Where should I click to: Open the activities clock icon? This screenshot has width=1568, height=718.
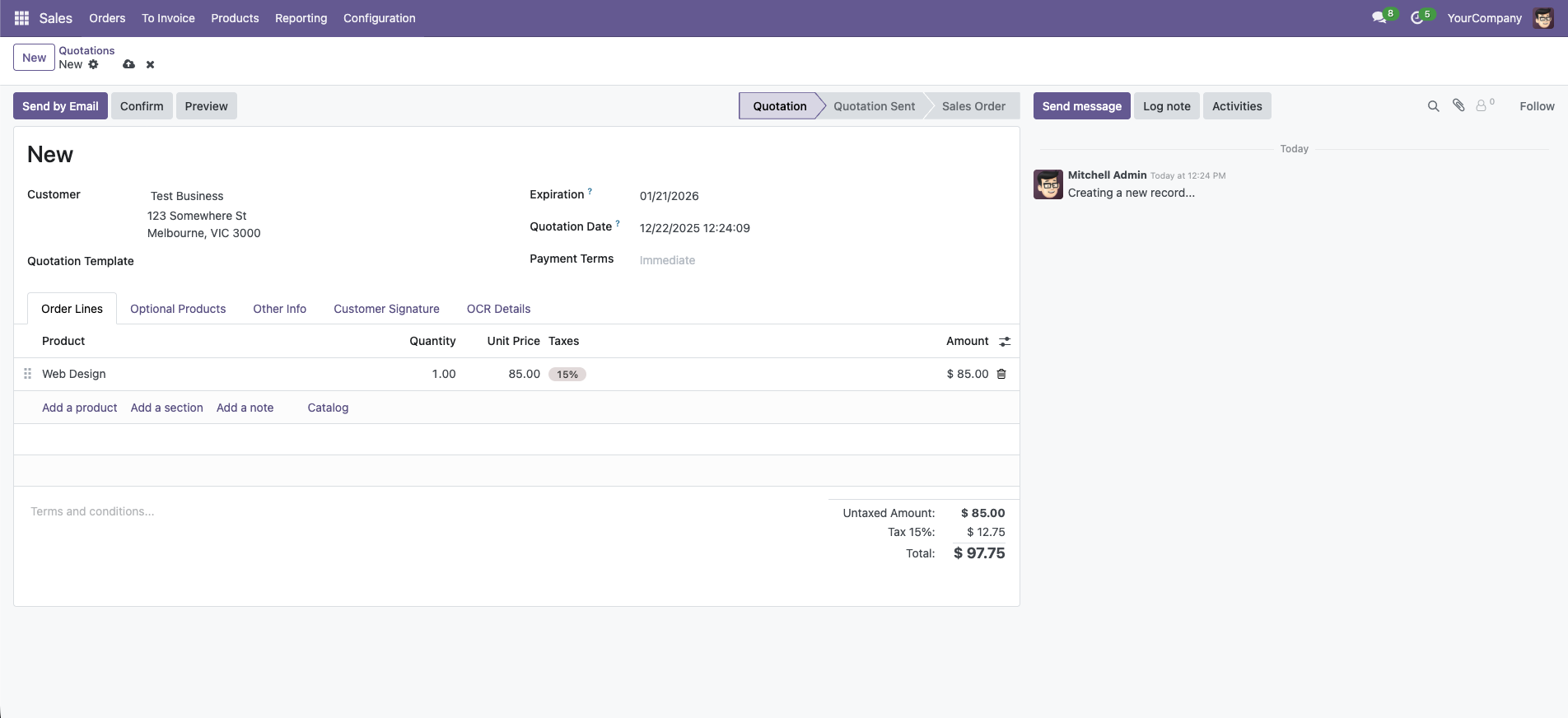(x=1417, y=18)
